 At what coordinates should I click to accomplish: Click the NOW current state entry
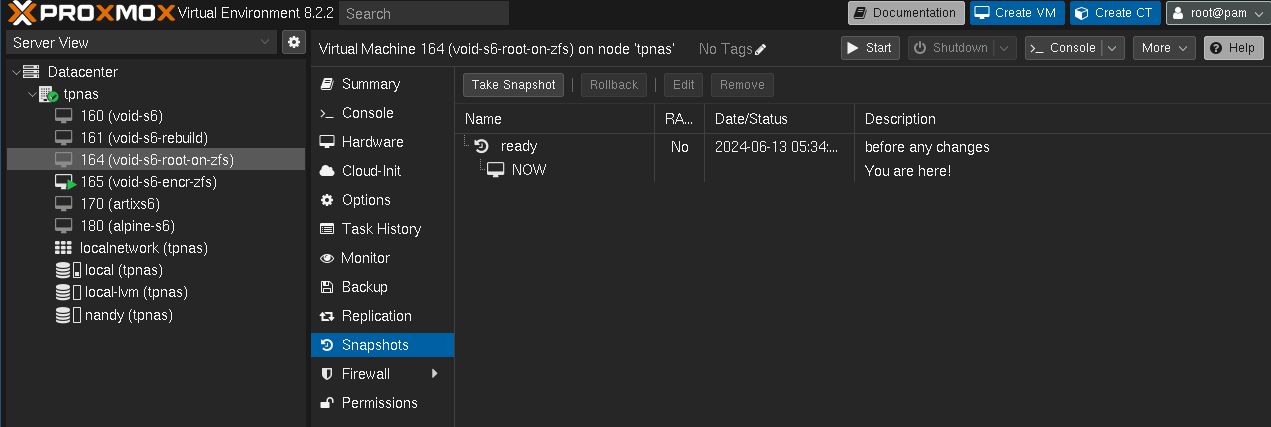pyautogui.click(x=528, y=170)
